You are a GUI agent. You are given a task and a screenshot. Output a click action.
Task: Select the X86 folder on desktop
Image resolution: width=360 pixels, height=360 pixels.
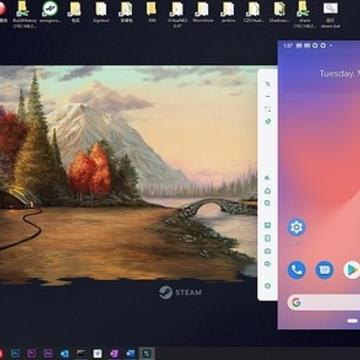[152, 12]
